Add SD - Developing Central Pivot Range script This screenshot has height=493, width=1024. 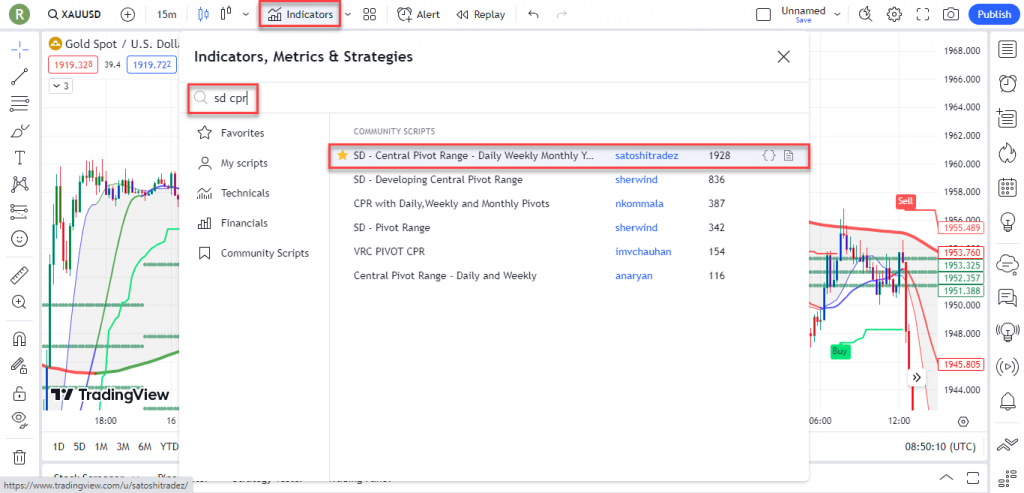point(569,180)
